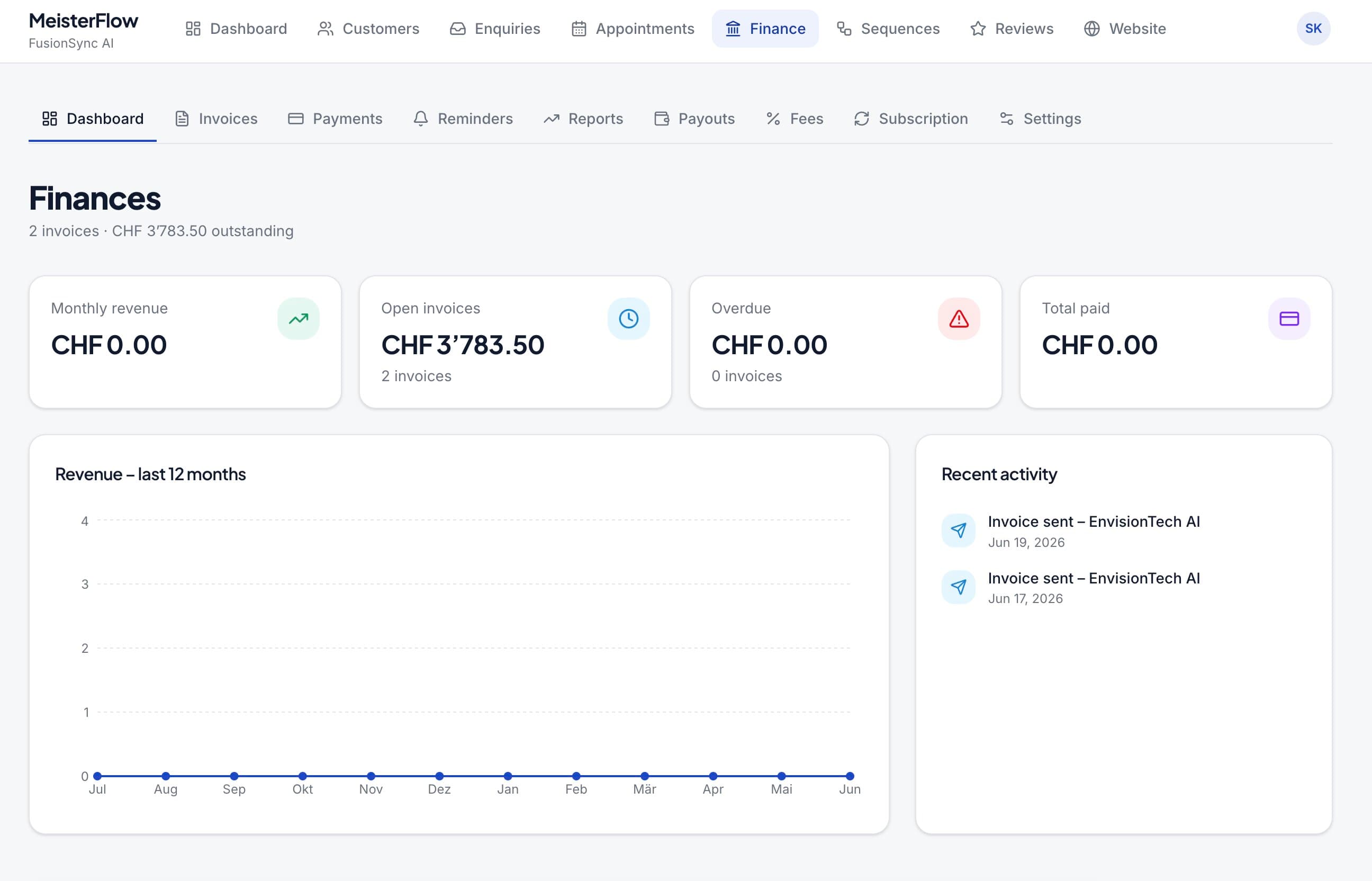This screenshot has height=881, width=1372.
Task: Click the Invoices document icon
Action: (x=182, y=119)
